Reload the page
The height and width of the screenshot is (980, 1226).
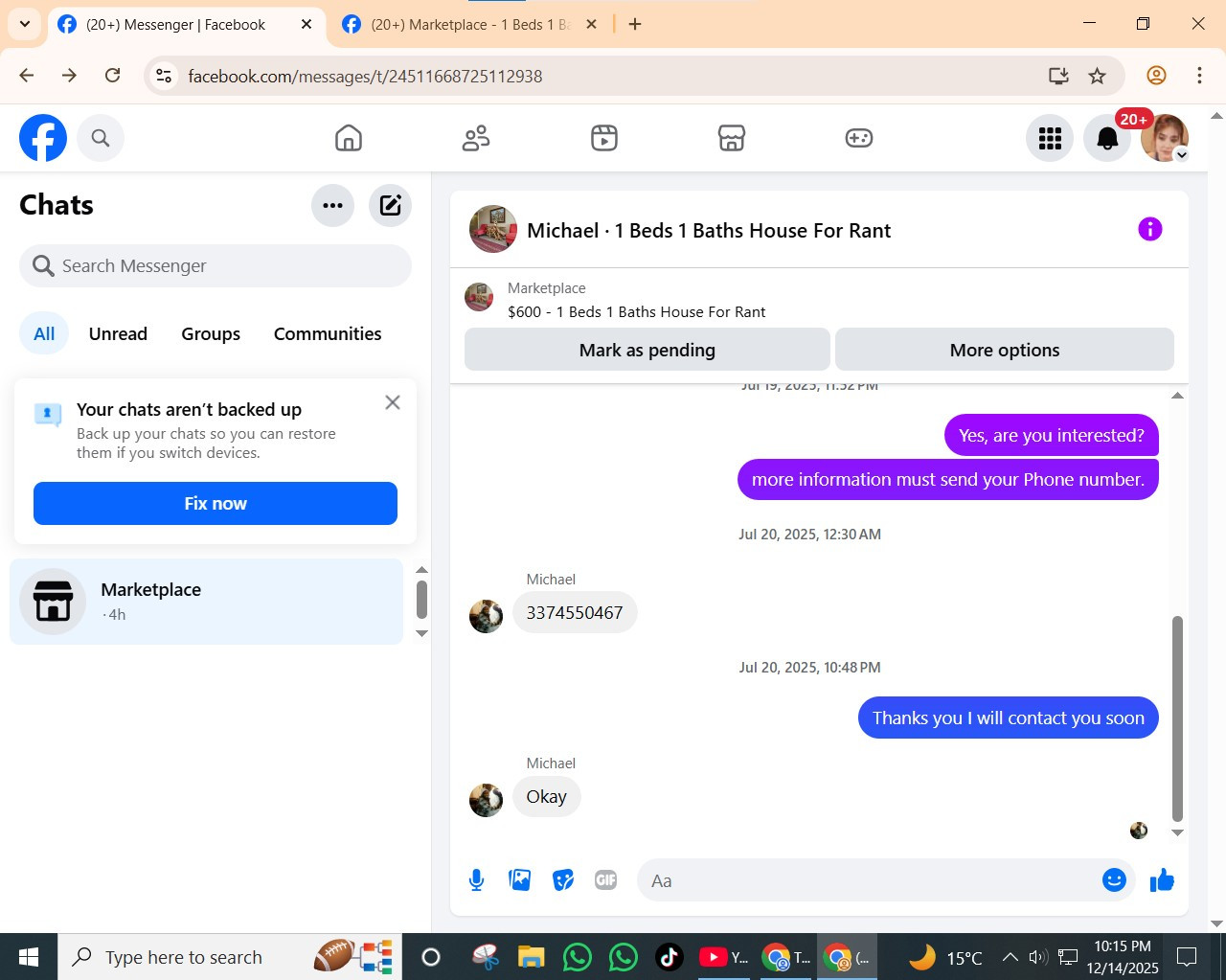click(113, 75)
